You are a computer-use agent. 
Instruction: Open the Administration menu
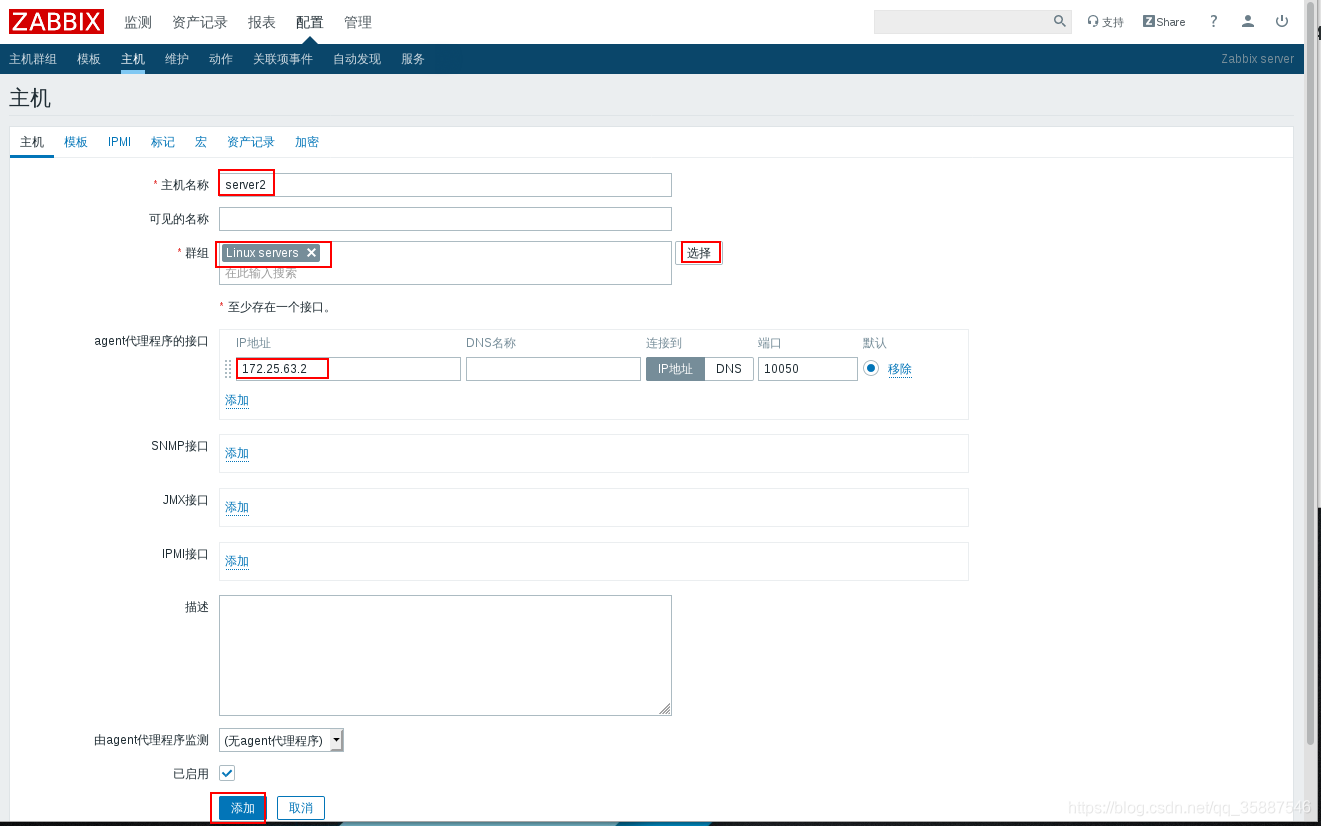pyautogui.click(x=358, y=22)
